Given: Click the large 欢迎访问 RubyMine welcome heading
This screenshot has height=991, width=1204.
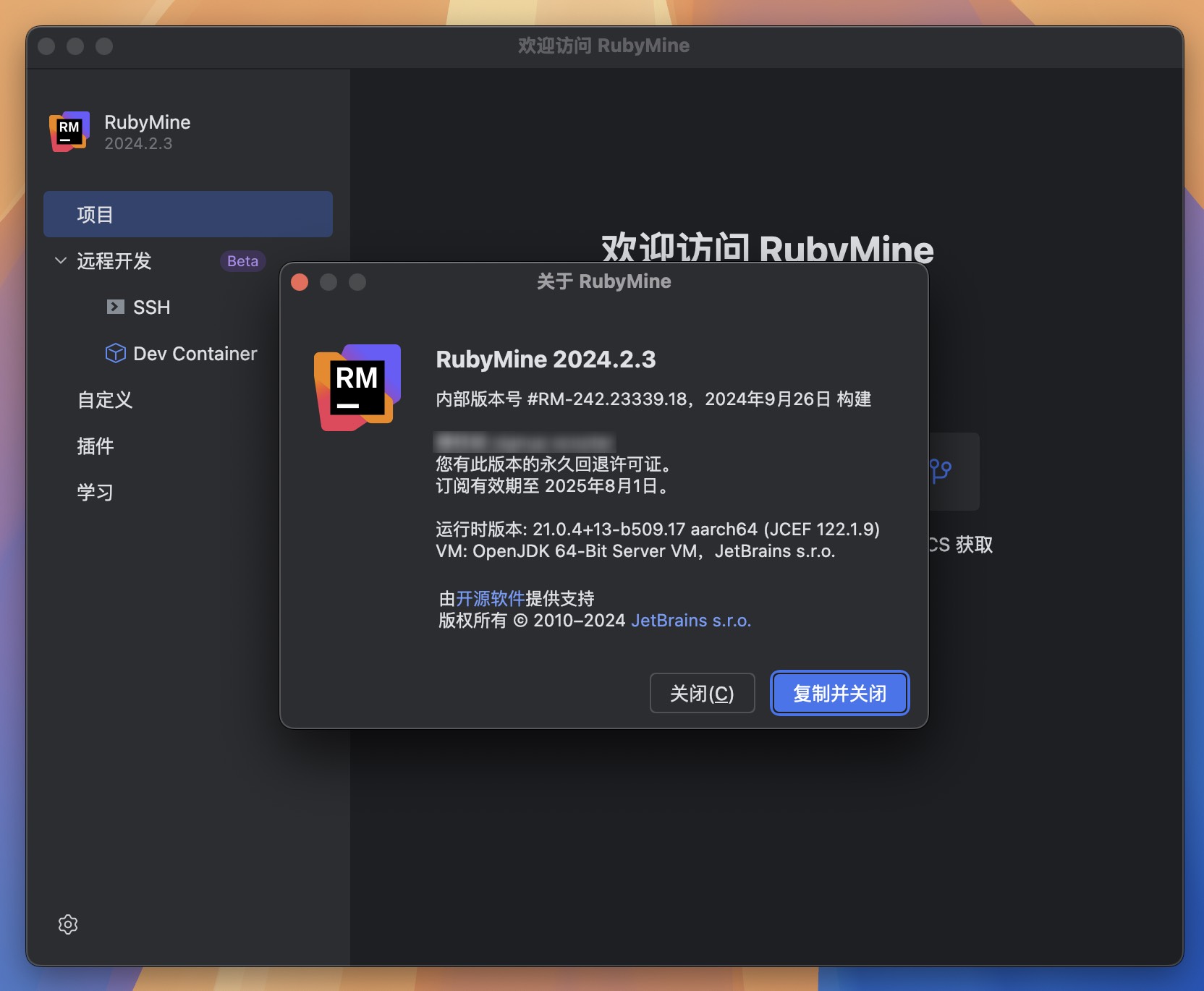Looking at the screenshot, I should tap(768, 247).
